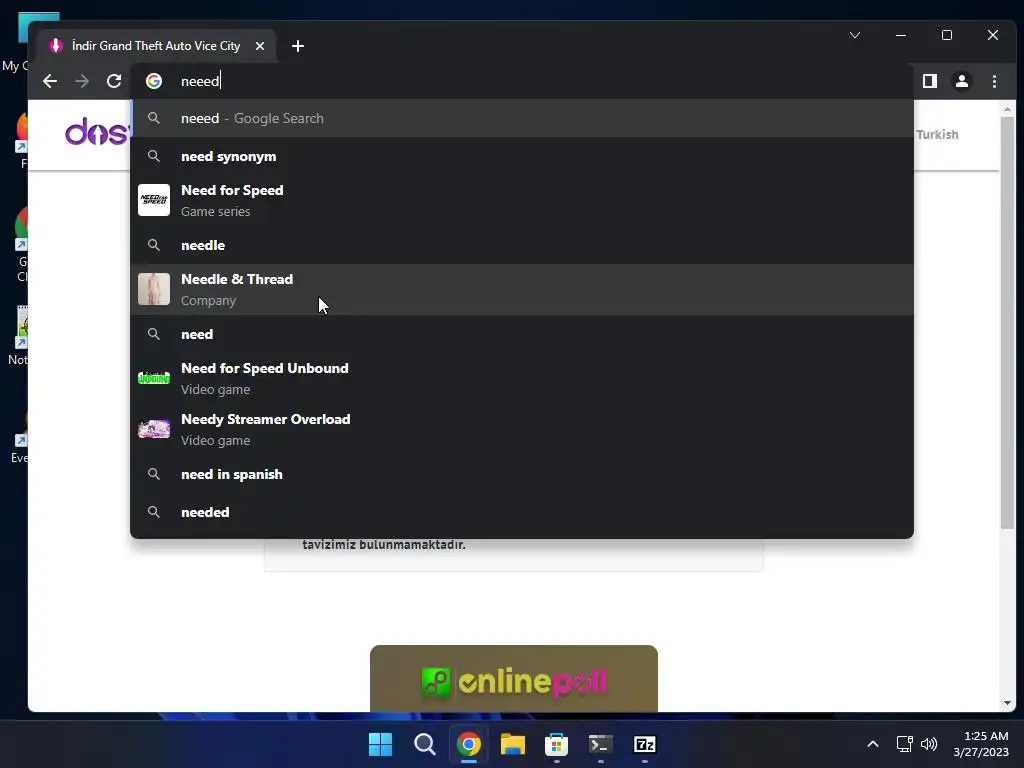Click the page's vertical scrollbar thumb

click(x=1007, y=322)
